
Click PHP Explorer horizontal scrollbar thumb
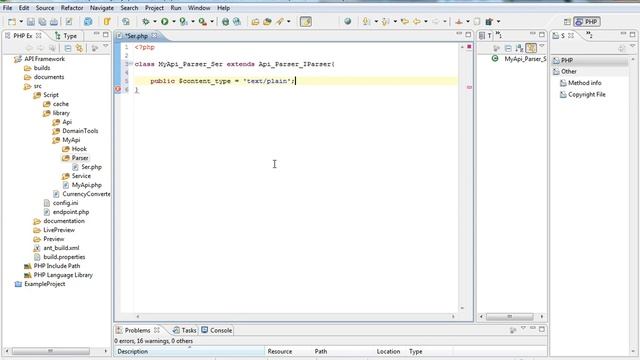click(51, 351)
